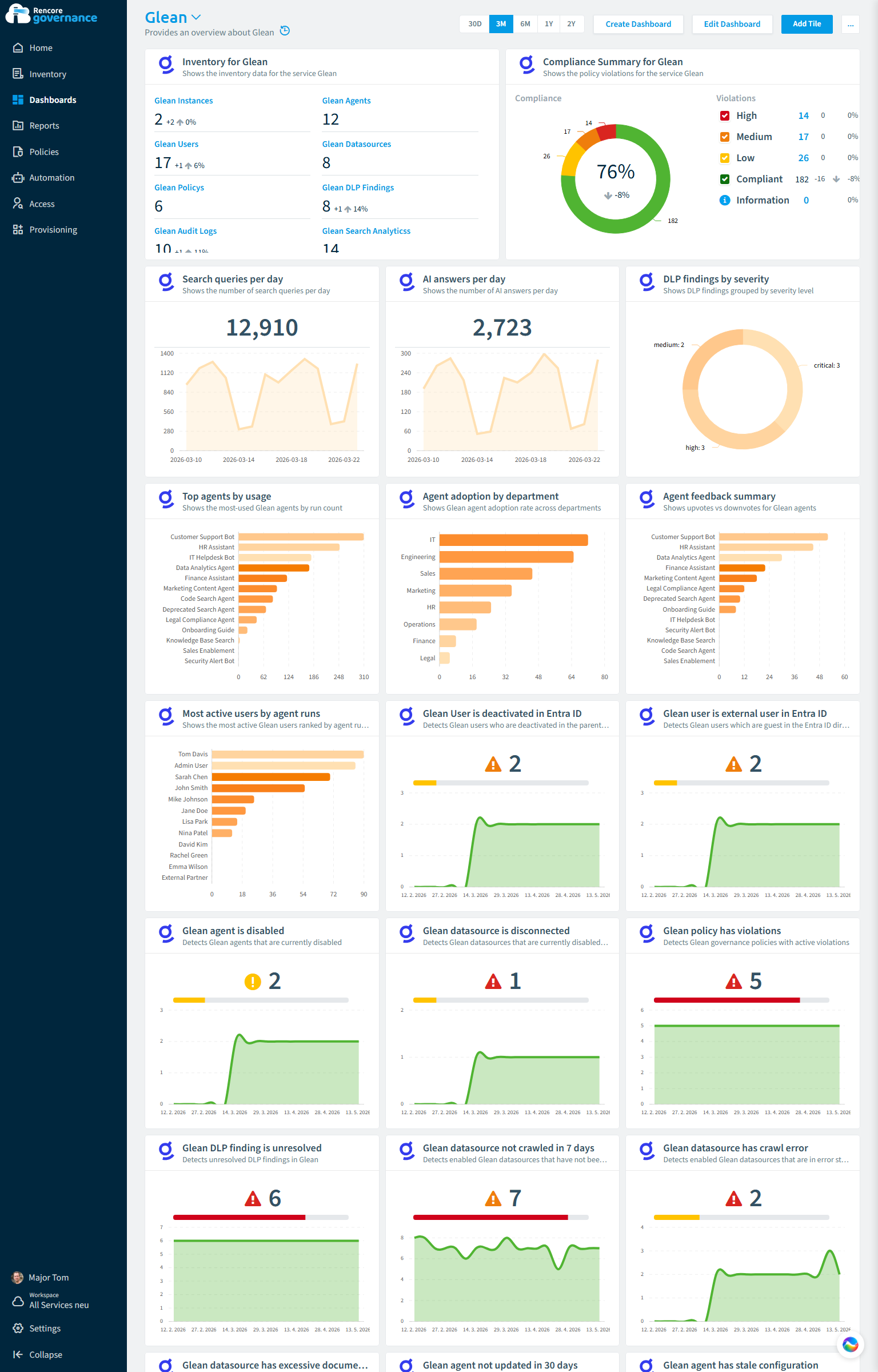The height and width of the screenshot is (1372, 878).
Task: Click the Glean datasource has crawl error title
Action: click(735, 1148)
